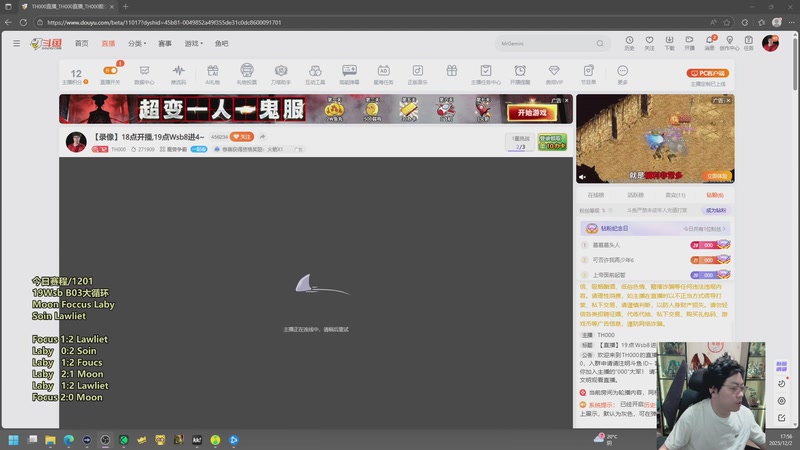The width and height of the screenshot is (800, 450).
Task: Open the 开播提醒 alarm clock icon
Action: pos(520,74)
